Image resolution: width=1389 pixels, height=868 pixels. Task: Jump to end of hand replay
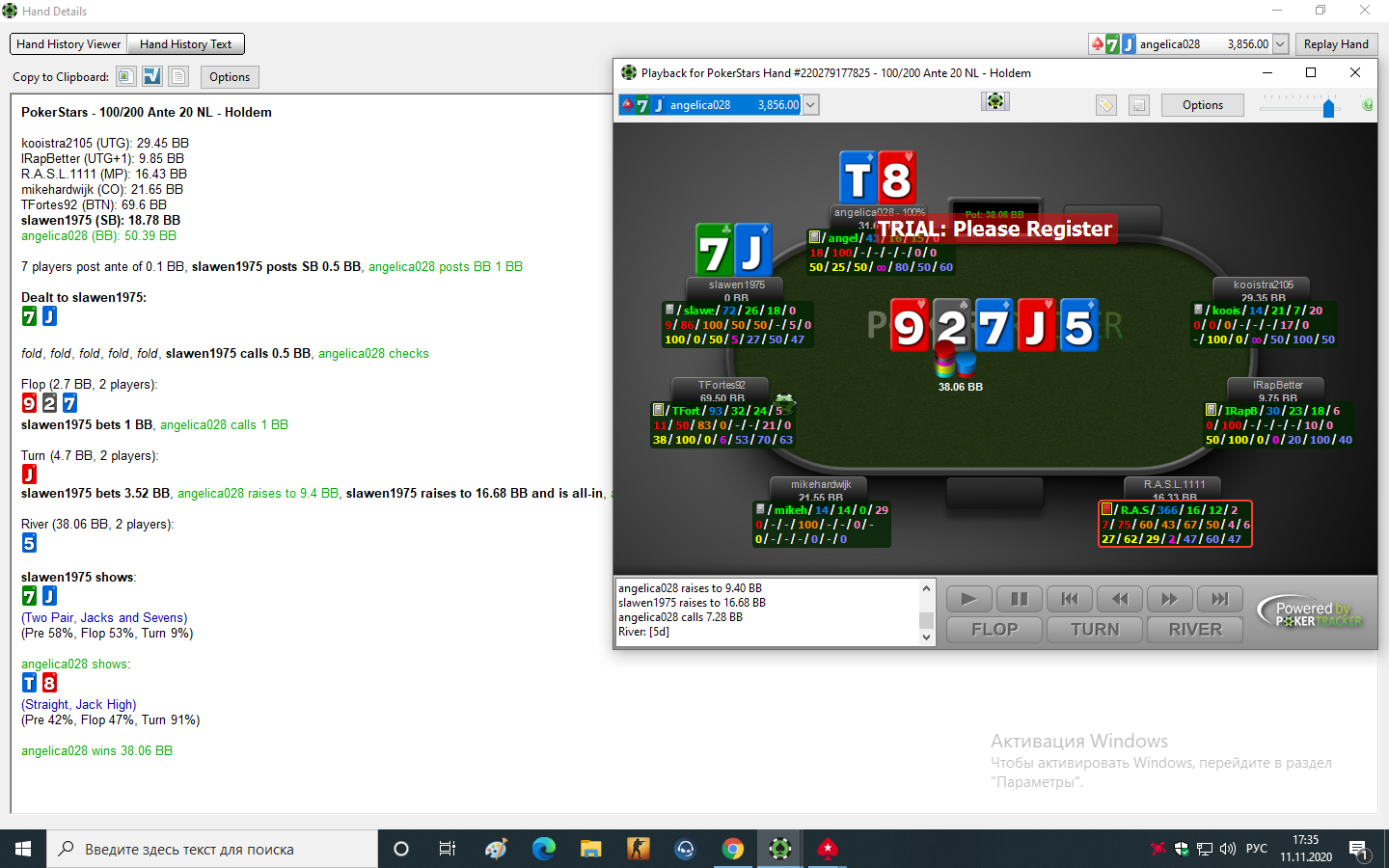tap(1220, 599)
